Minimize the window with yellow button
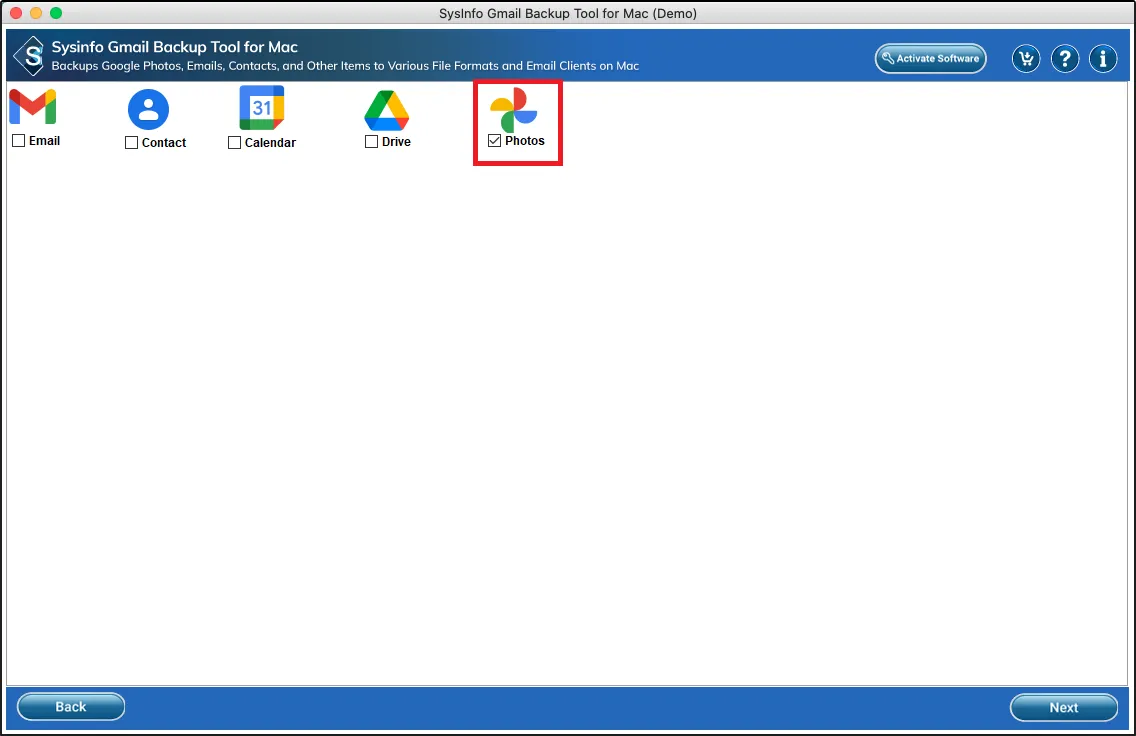Image resolution: width=1136 pixels, height=736 pixels. coord(36,13)
